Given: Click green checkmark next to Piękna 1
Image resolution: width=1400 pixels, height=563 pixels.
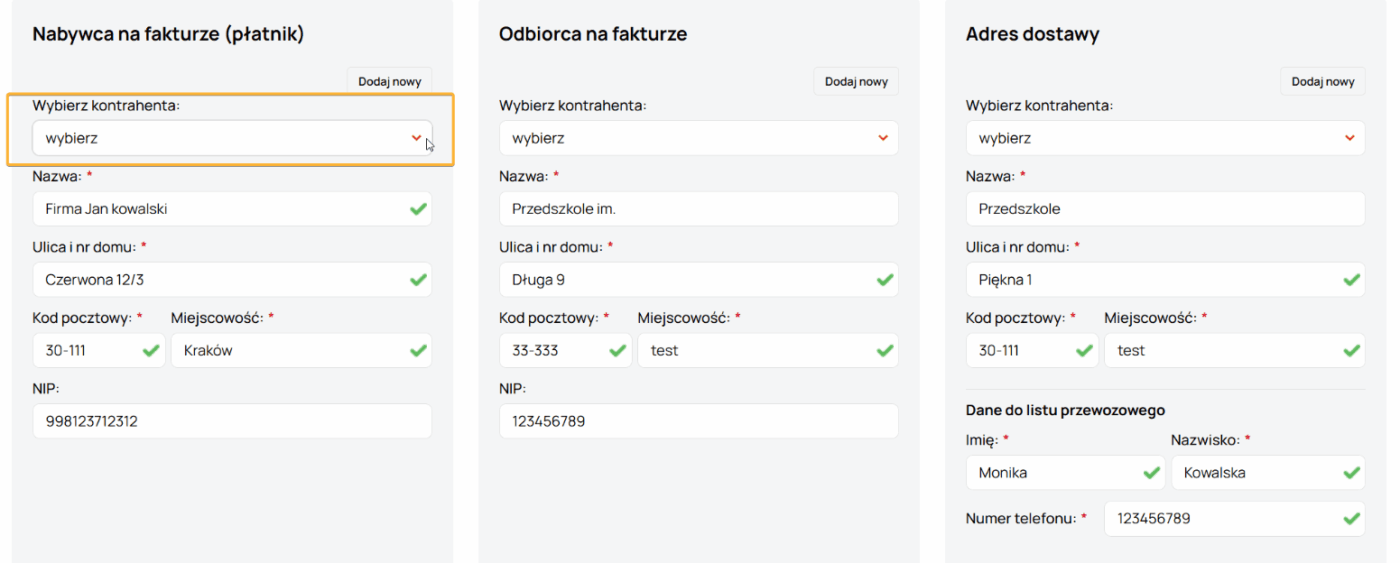Looking at the screenshot, I should [1351, 280].
